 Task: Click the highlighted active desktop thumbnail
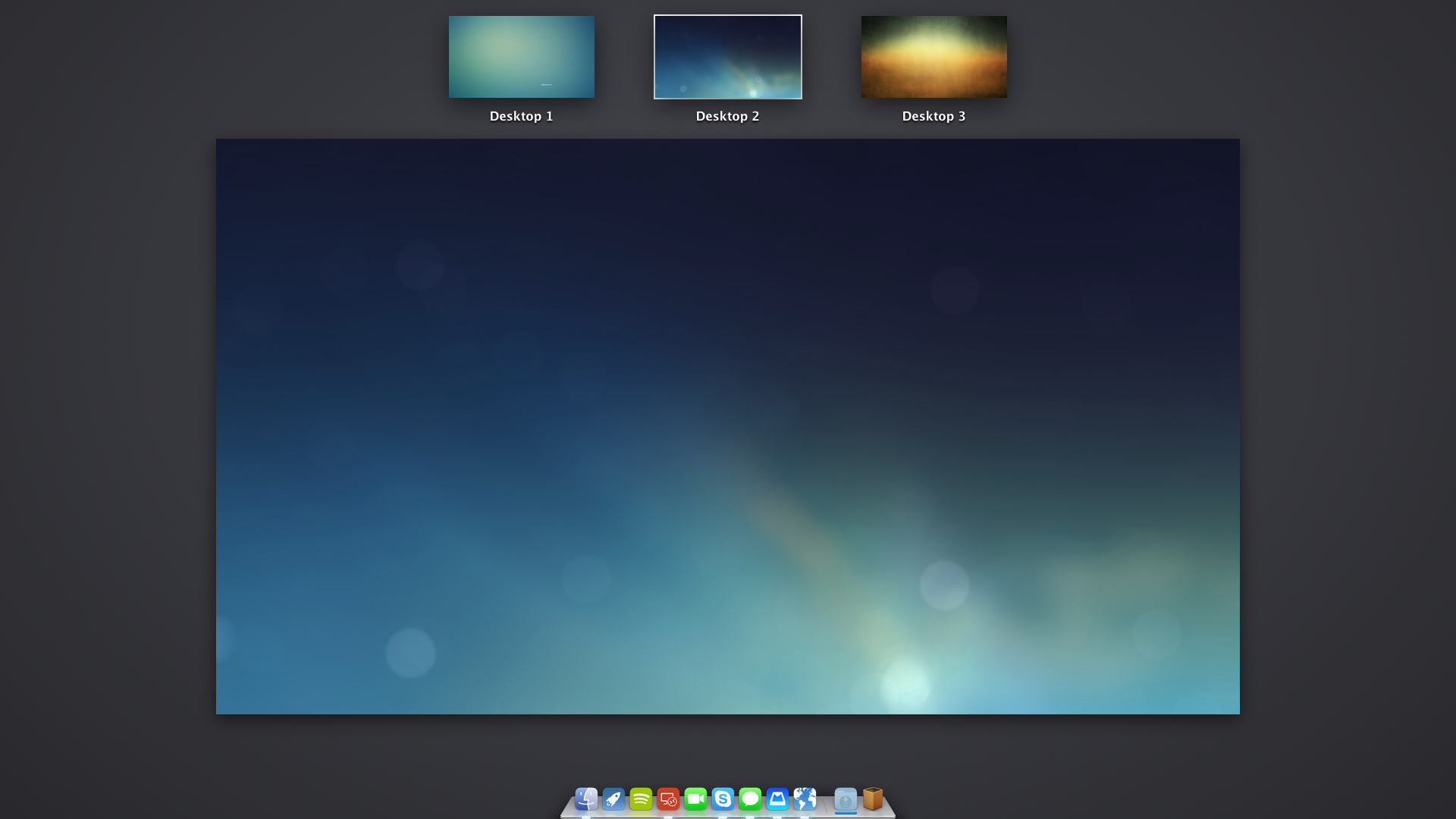pos(727,56)
